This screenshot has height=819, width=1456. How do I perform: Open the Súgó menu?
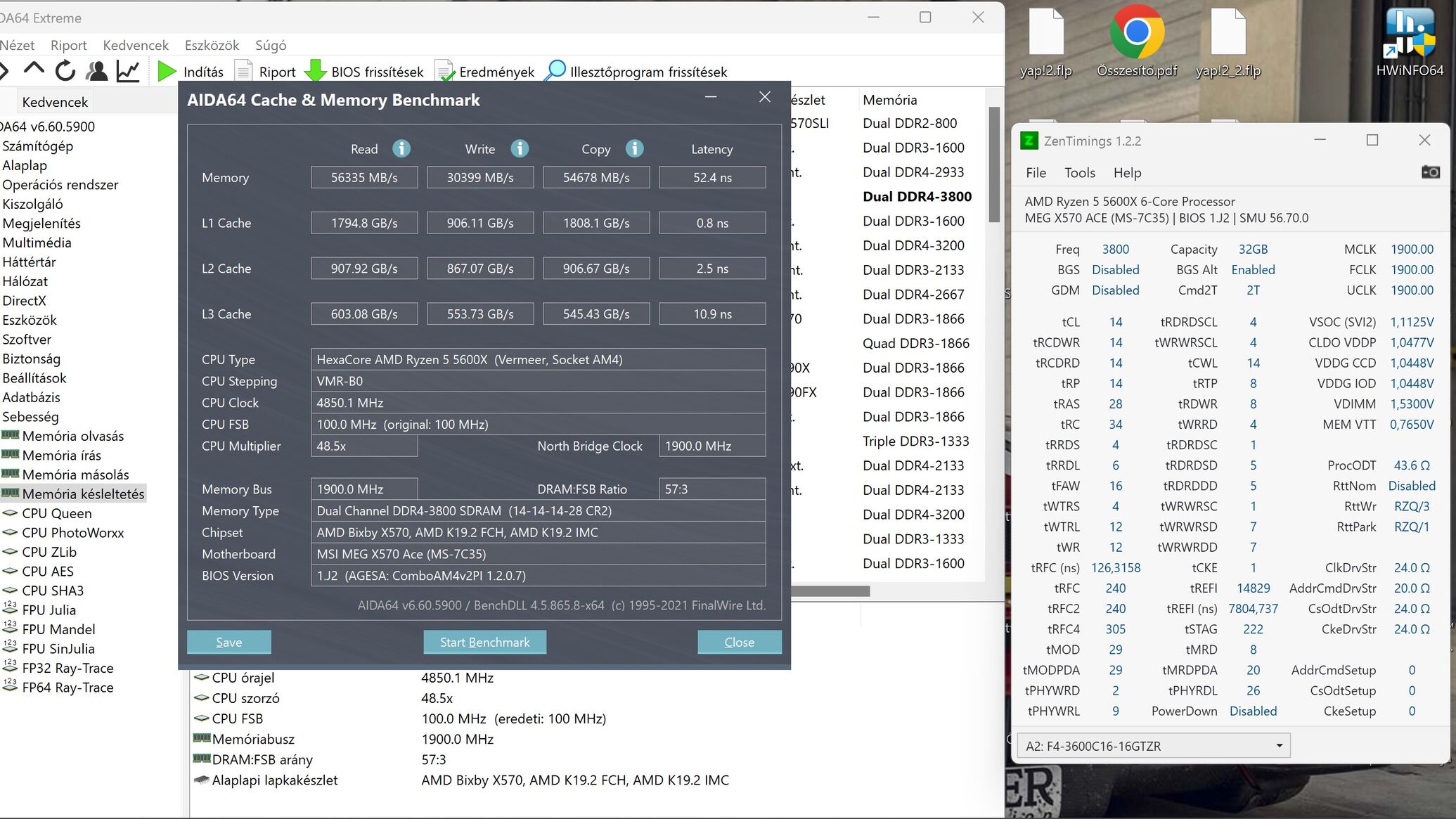click(271, 45)
